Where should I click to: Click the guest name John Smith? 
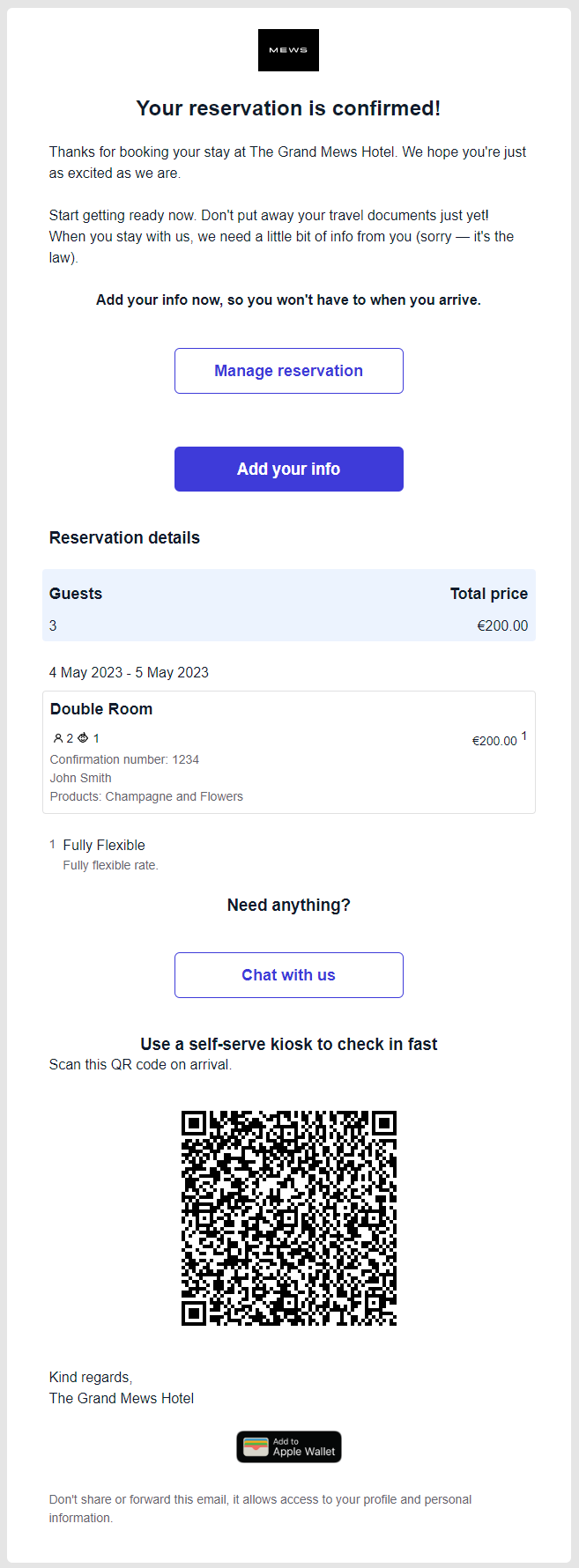tap(80, 778)
